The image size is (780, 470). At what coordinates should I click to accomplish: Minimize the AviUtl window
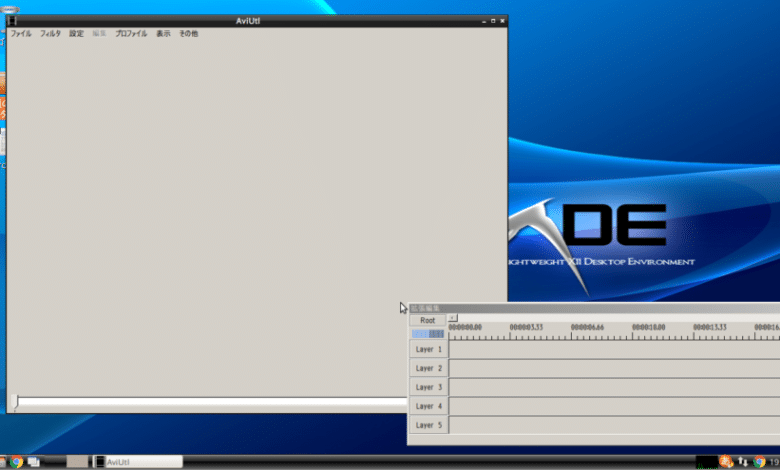pyautogui.click(x=484, y=21)
